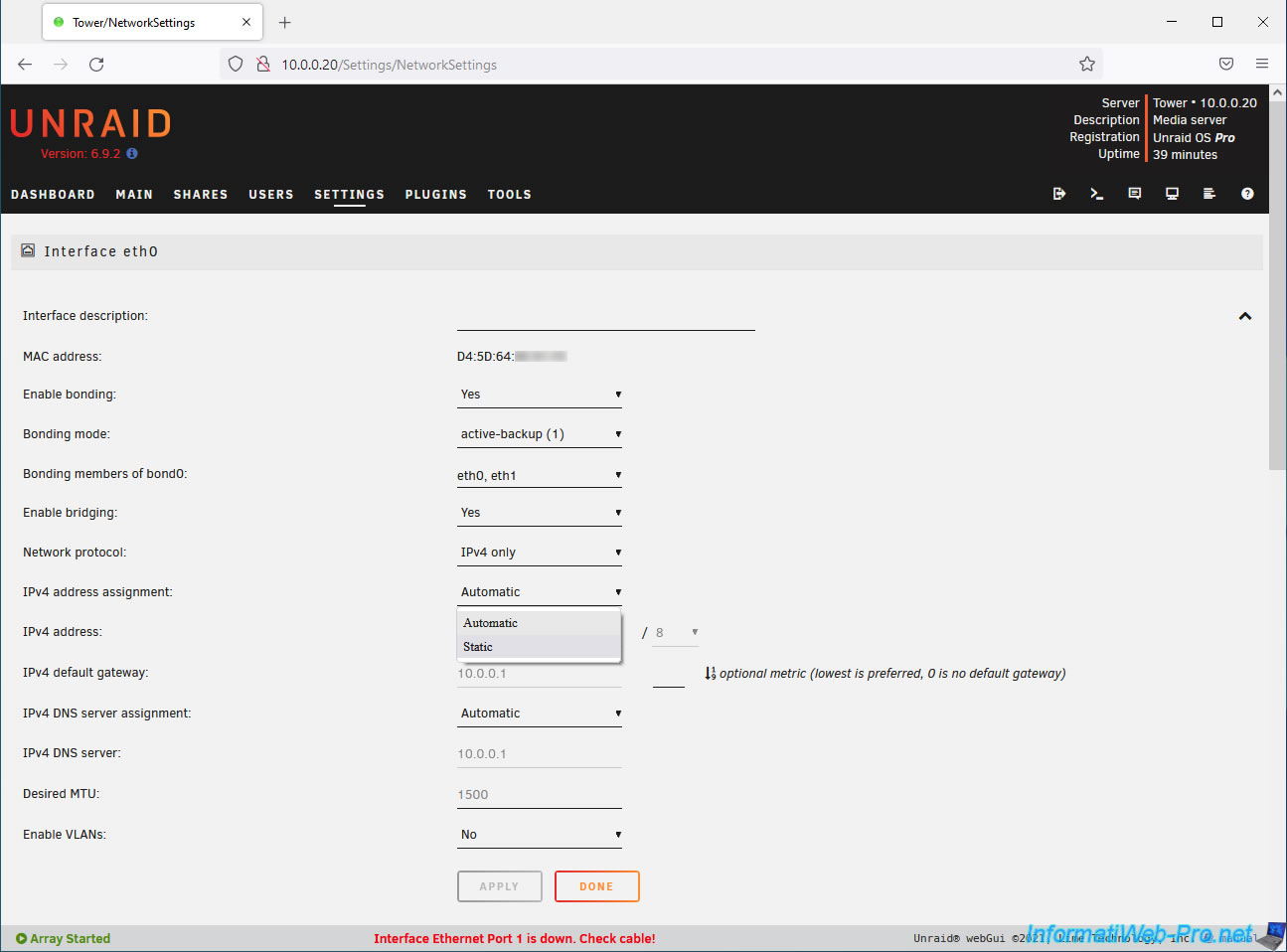Image resolution: width=1287 pixels, height=952 pixels.
Task: Click the info icon beside Version 6.9.2
Action: 132,154
